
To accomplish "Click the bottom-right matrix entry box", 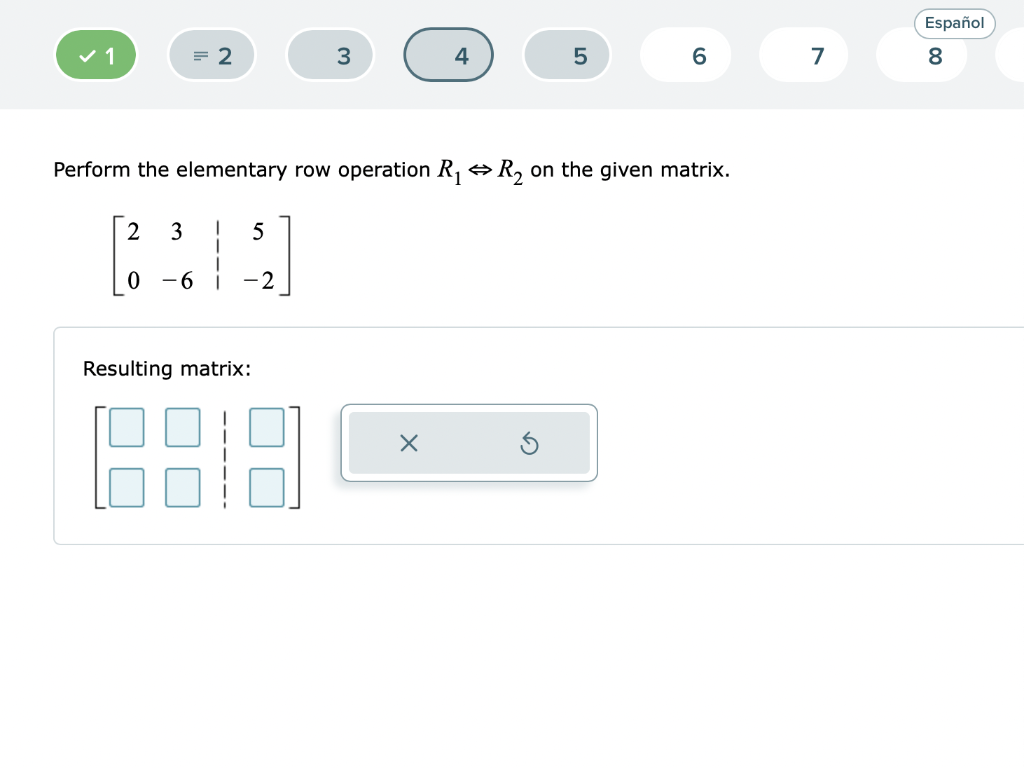I will pyautogui.click(x=267, y=487).
